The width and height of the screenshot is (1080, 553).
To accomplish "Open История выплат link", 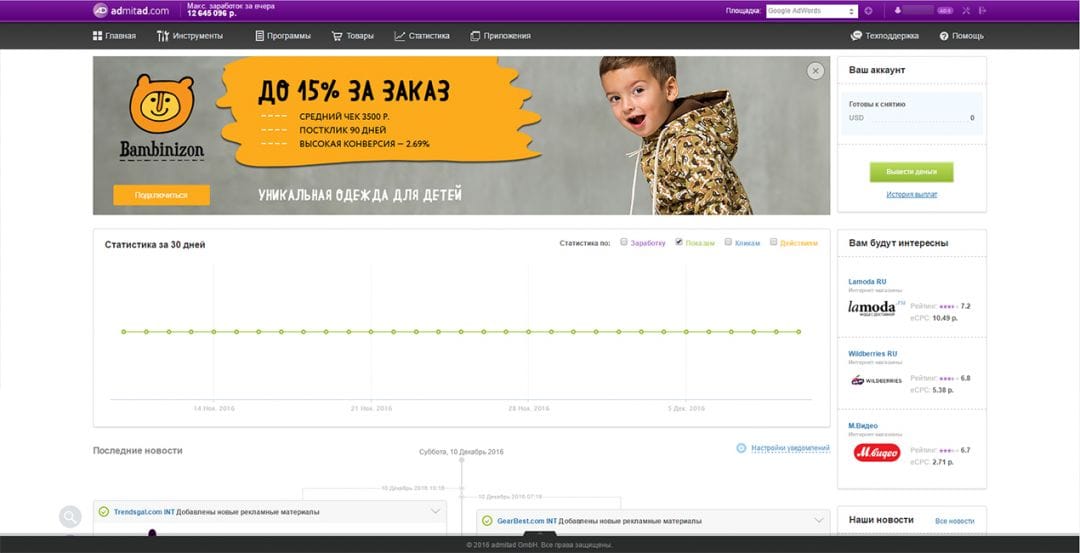I will coord(911,195).
